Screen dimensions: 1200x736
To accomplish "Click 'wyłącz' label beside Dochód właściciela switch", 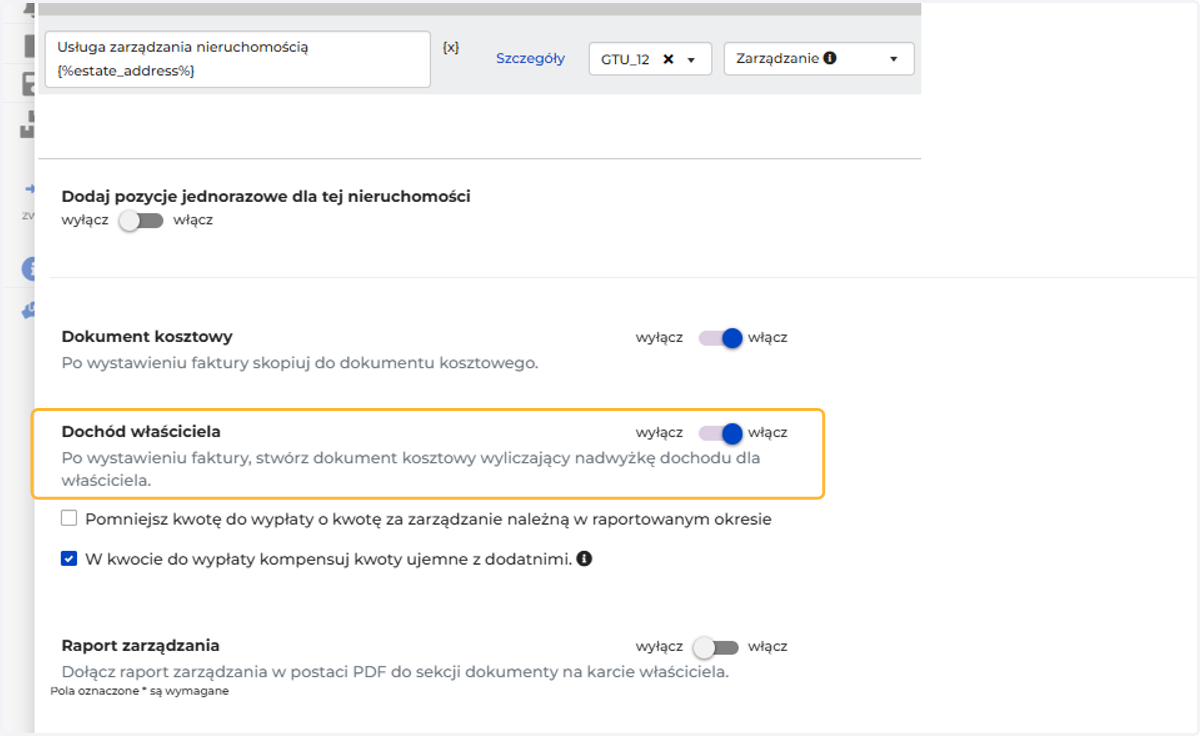I will [x=659, y=433].
